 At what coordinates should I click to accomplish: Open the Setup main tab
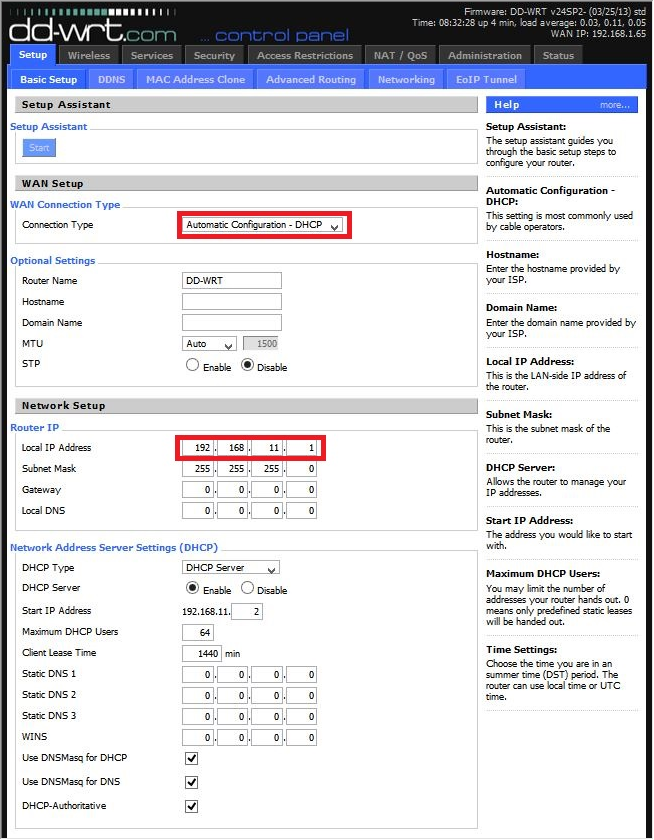coord(33,55)
